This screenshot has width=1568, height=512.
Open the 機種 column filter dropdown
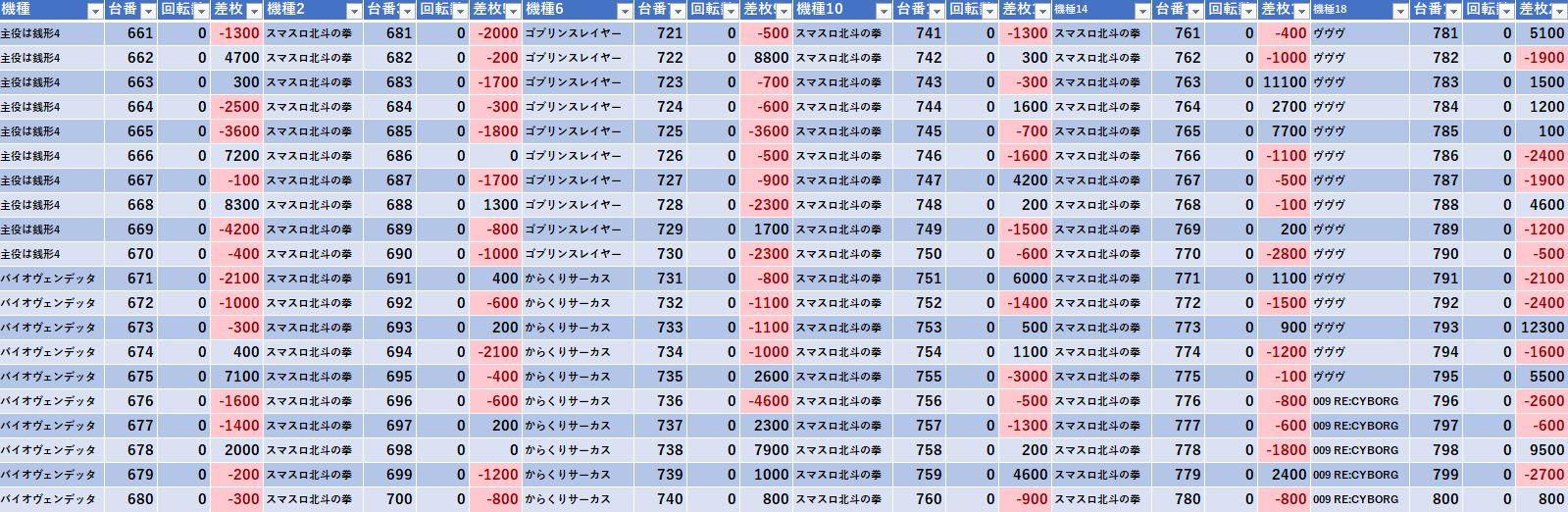(x=95, y=11)
